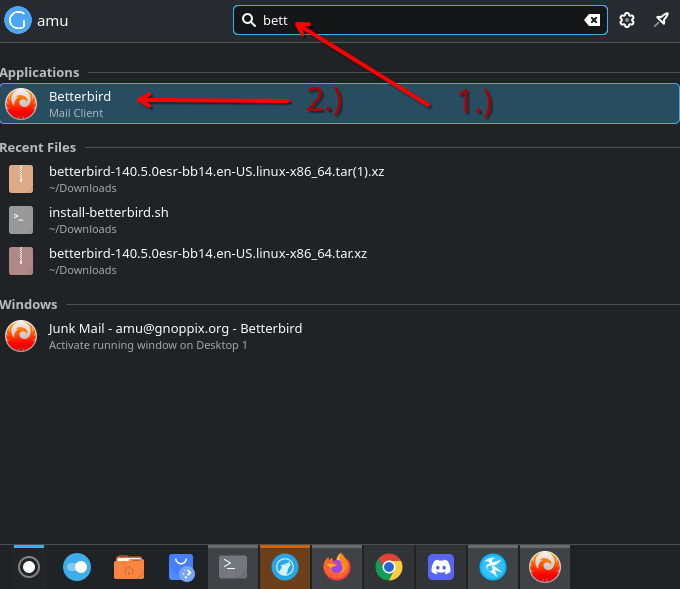Open the terminal from the taskbar

coord(233,568)
